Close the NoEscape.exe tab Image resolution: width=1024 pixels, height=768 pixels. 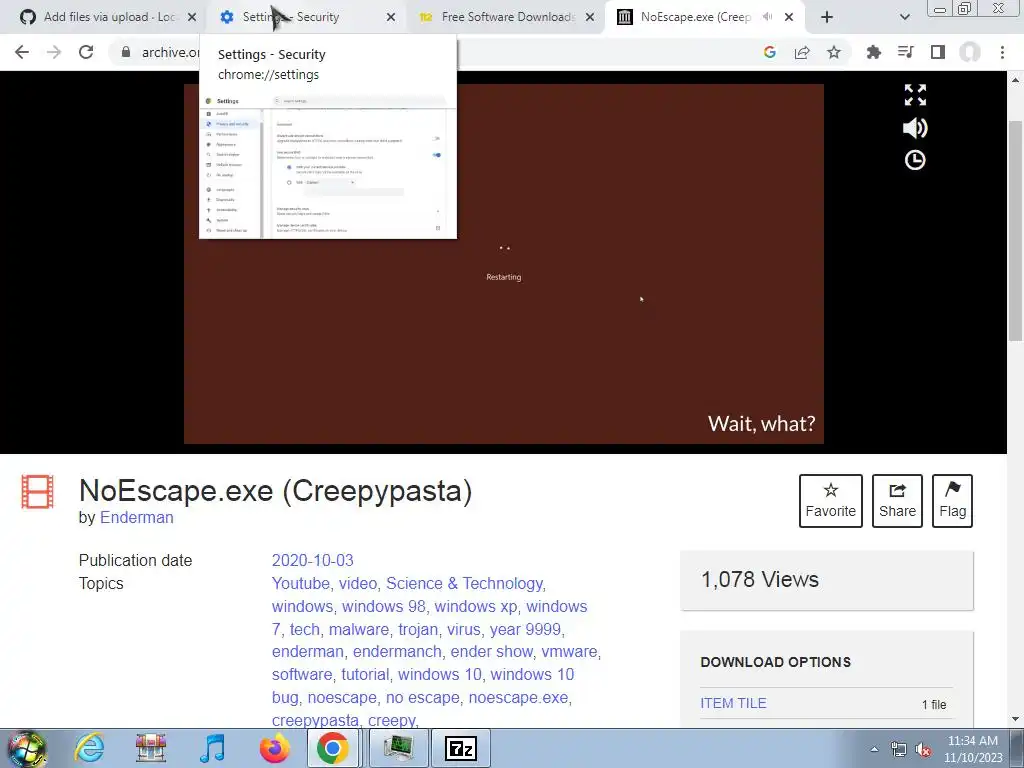[789, 17]
